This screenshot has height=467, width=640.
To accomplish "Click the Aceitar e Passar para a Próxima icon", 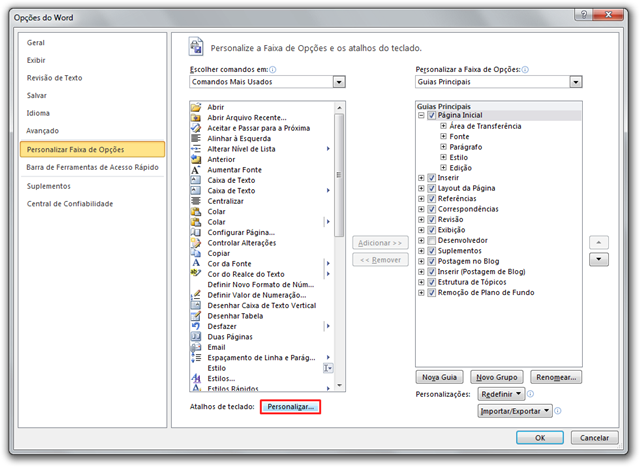I will pos(196,128).
